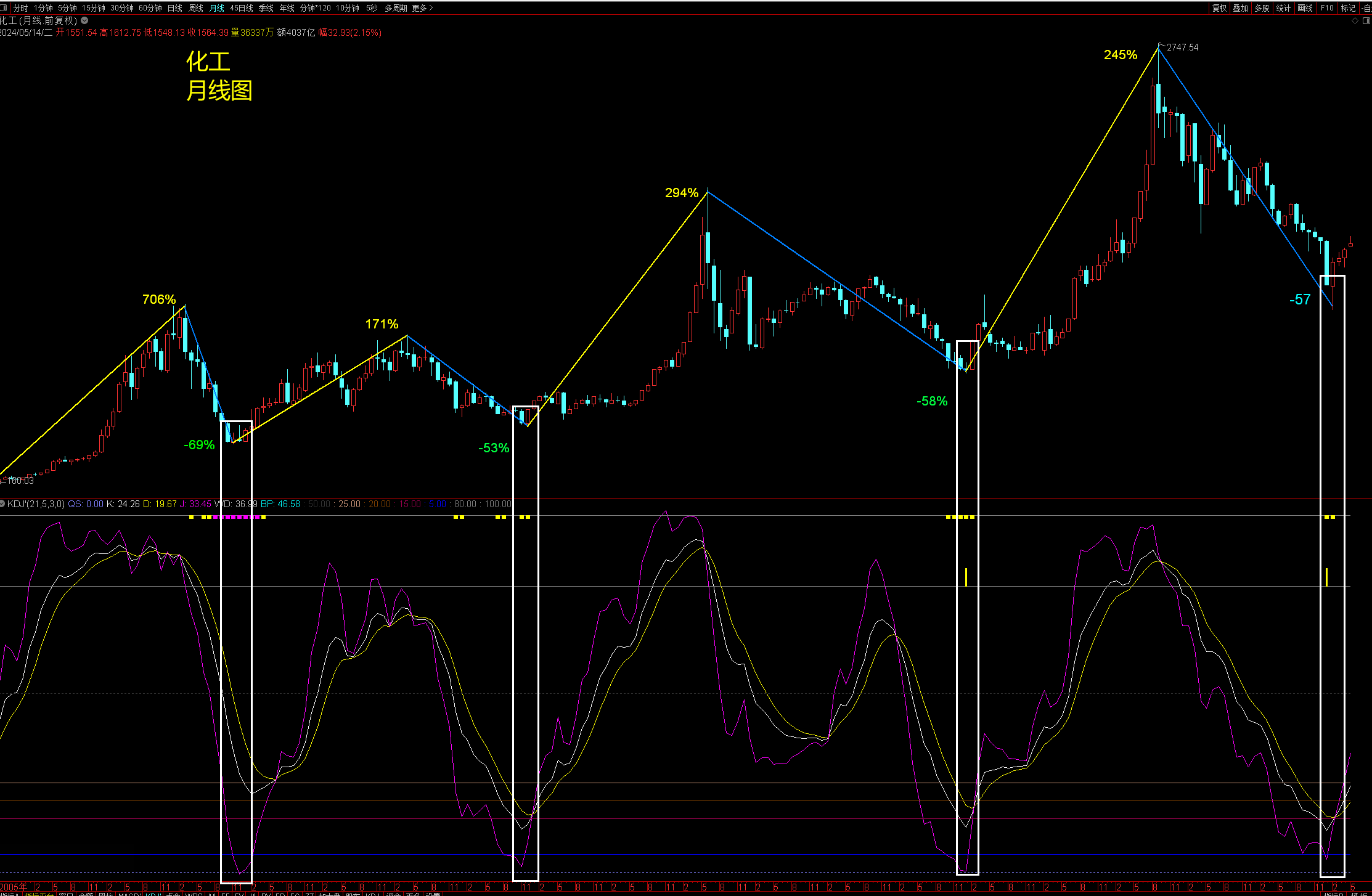1372x896 pixels.
Task: Select the -53% annotation label
Action: [494, 448]
